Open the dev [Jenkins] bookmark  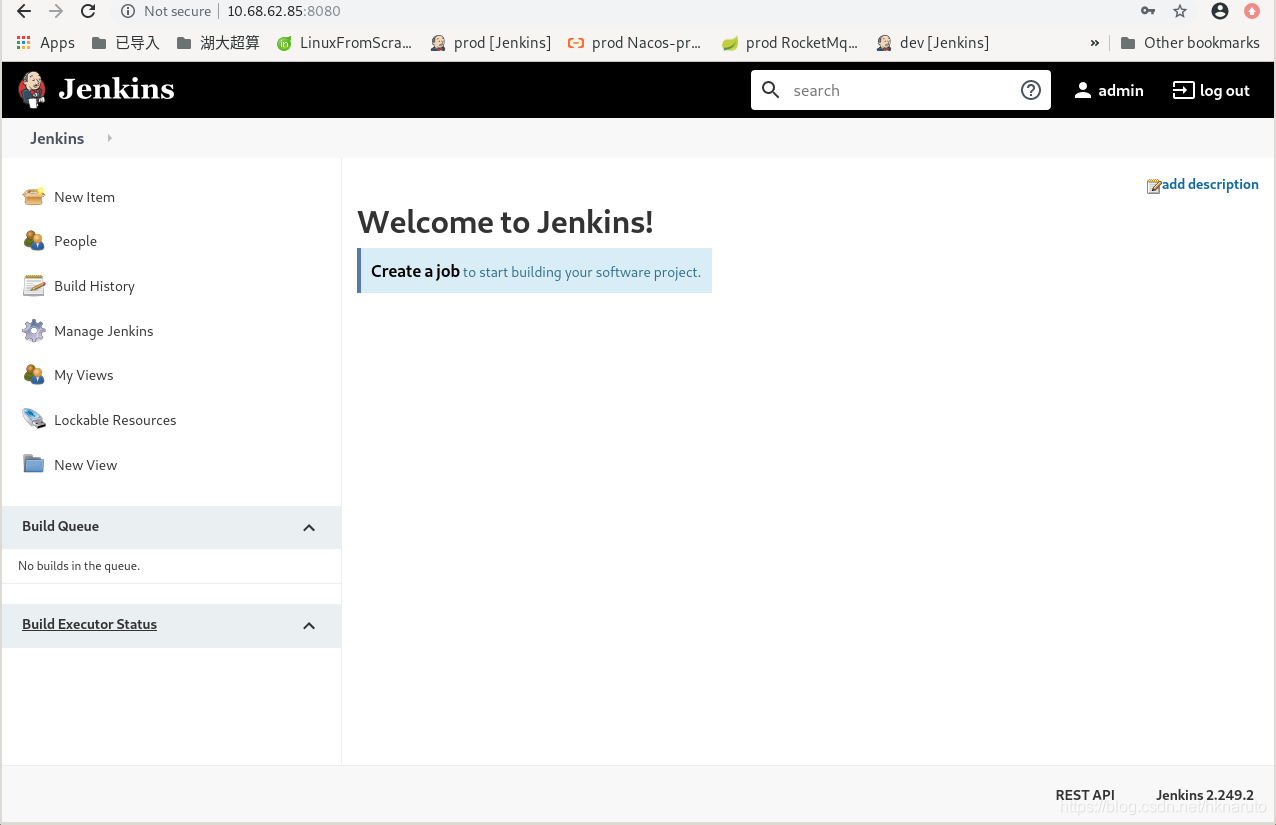point(933,42)
